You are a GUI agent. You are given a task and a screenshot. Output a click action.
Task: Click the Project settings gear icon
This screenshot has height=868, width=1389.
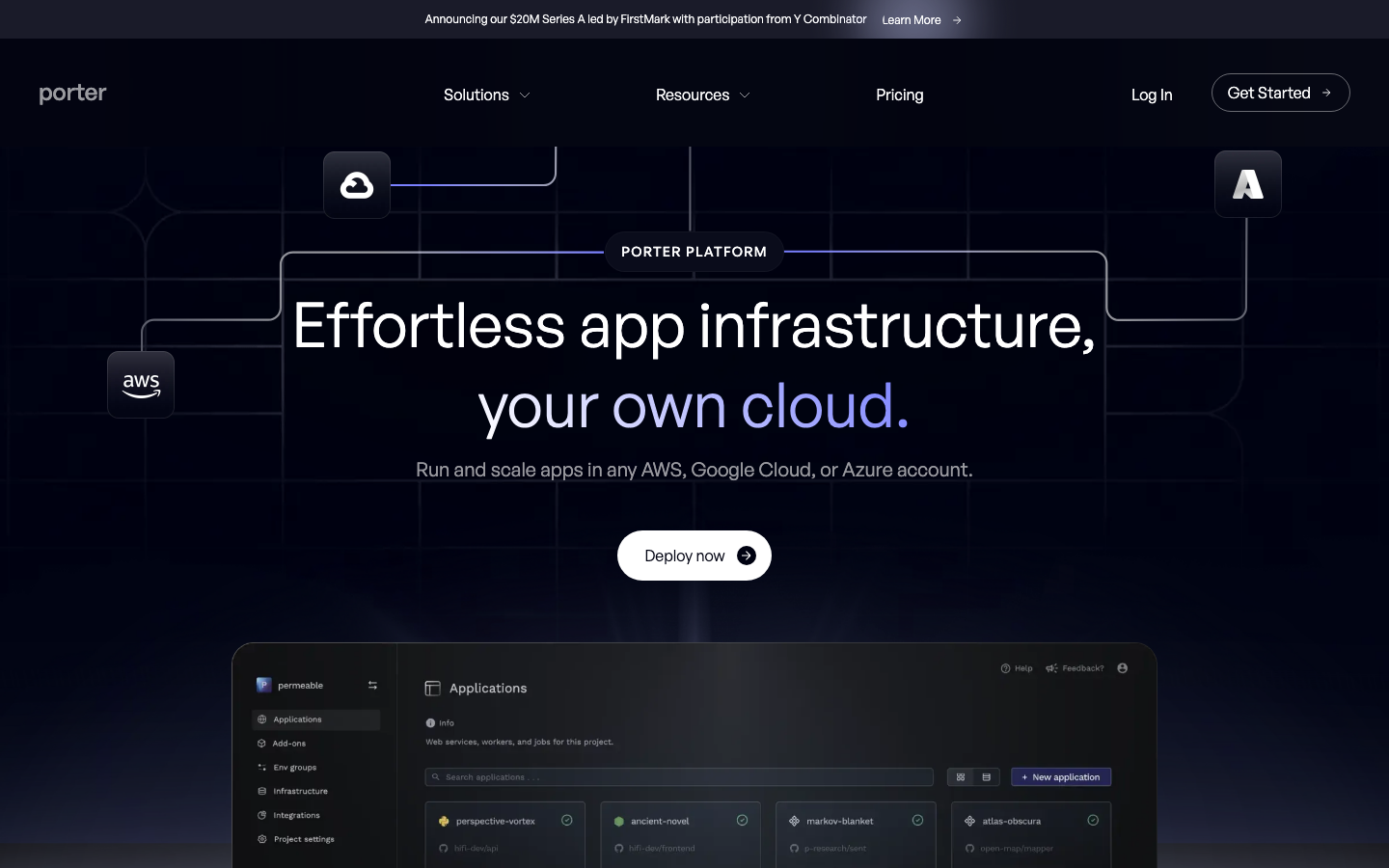pos(261,839)
